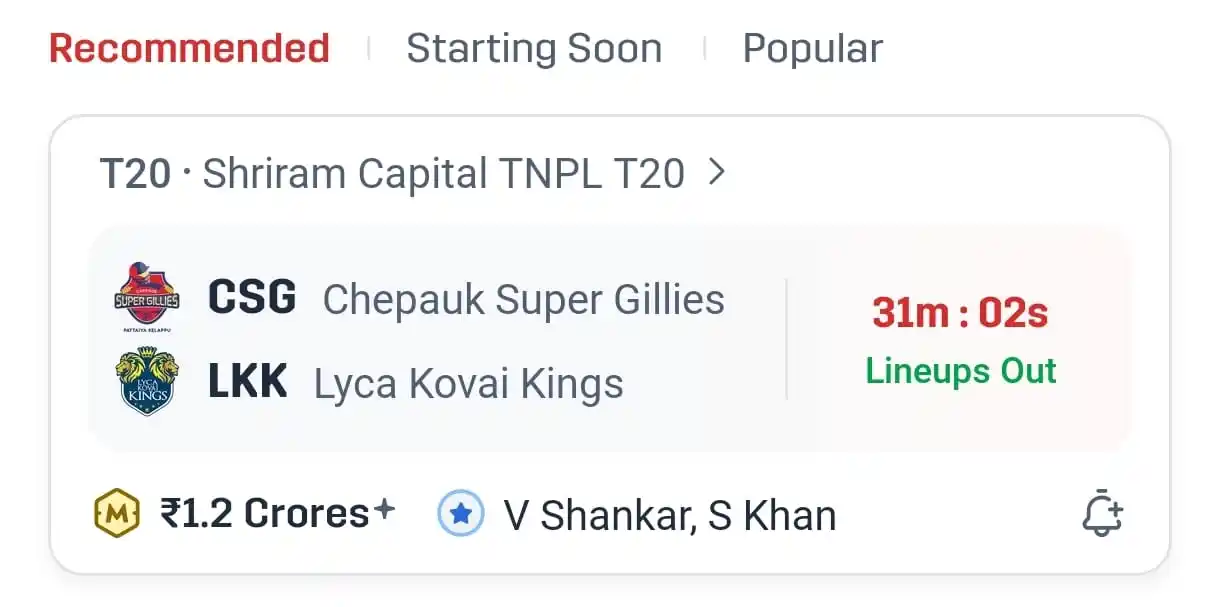
Task: Tap the Lyca Kovai Kings team name
Action: coord(469,384)
